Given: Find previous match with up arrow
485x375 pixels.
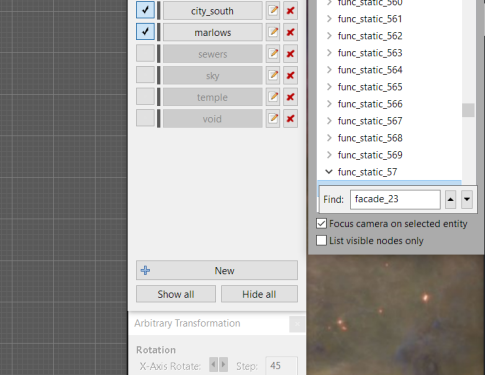Looking at the screenshot, I should coord(451,199).
